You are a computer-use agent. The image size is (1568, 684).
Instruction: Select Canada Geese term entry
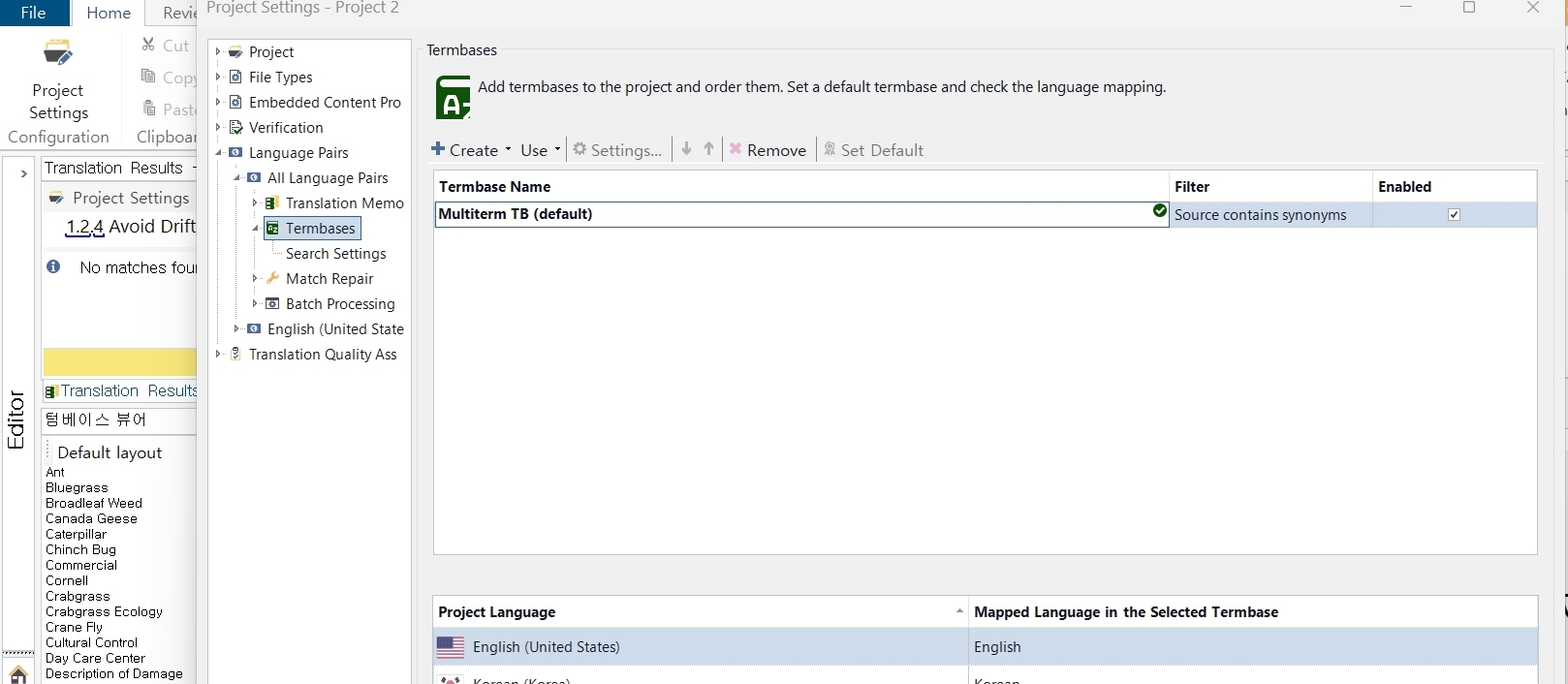point(91,519)
